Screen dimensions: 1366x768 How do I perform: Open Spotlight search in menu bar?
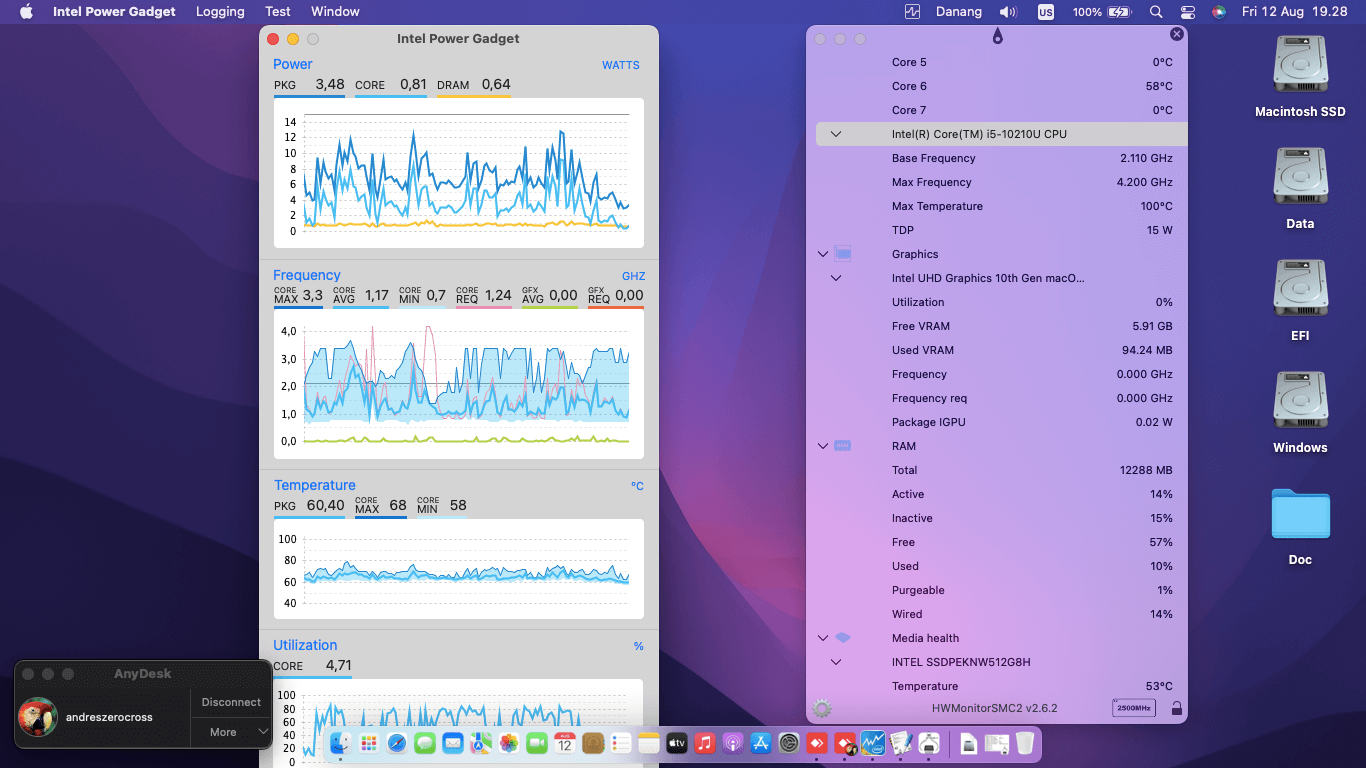pos(1156,12)
